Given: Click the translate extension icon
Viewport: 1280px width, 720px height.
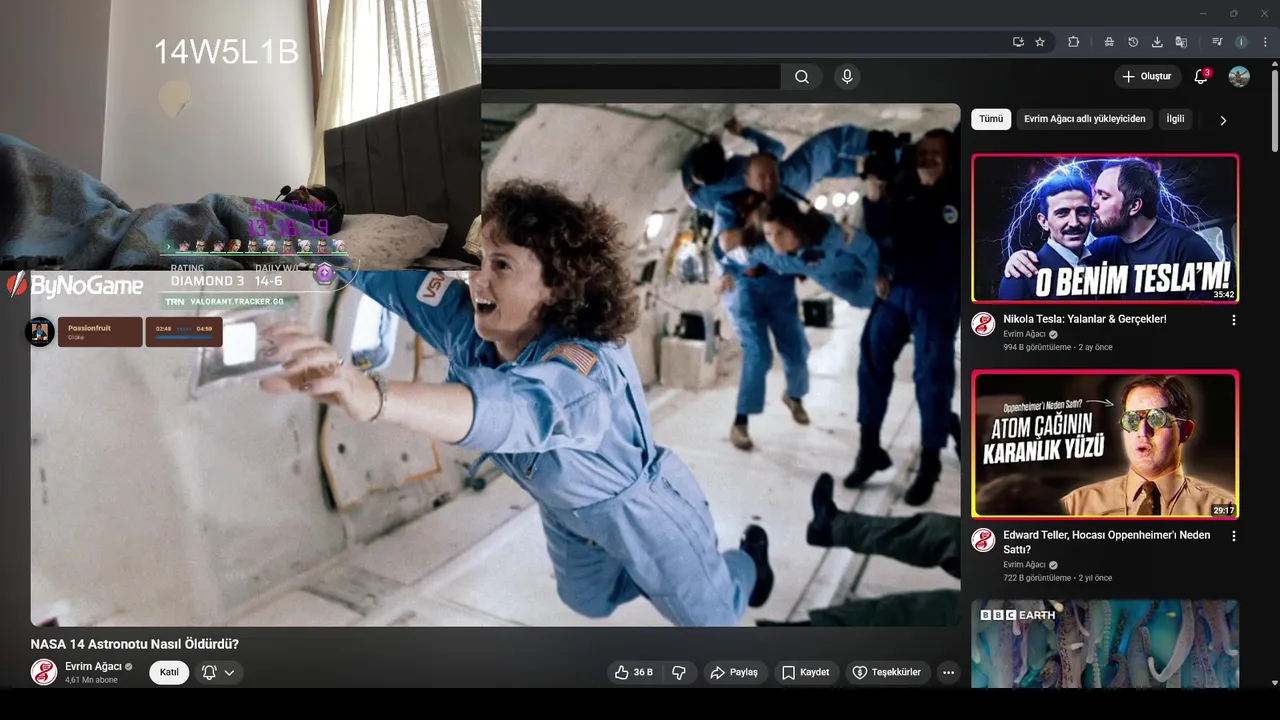Looking at the screenshot, I should pyautogui.click(x=1181, y=42).
